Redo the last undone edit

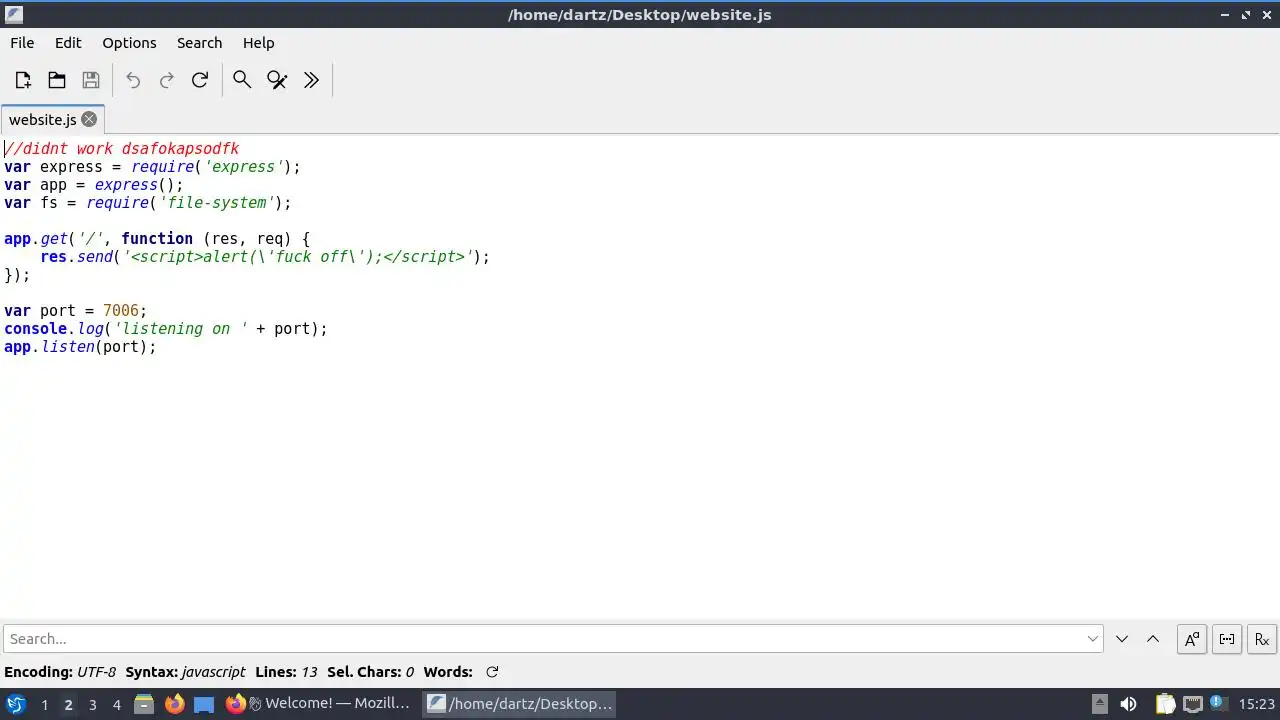pos(167,80)
